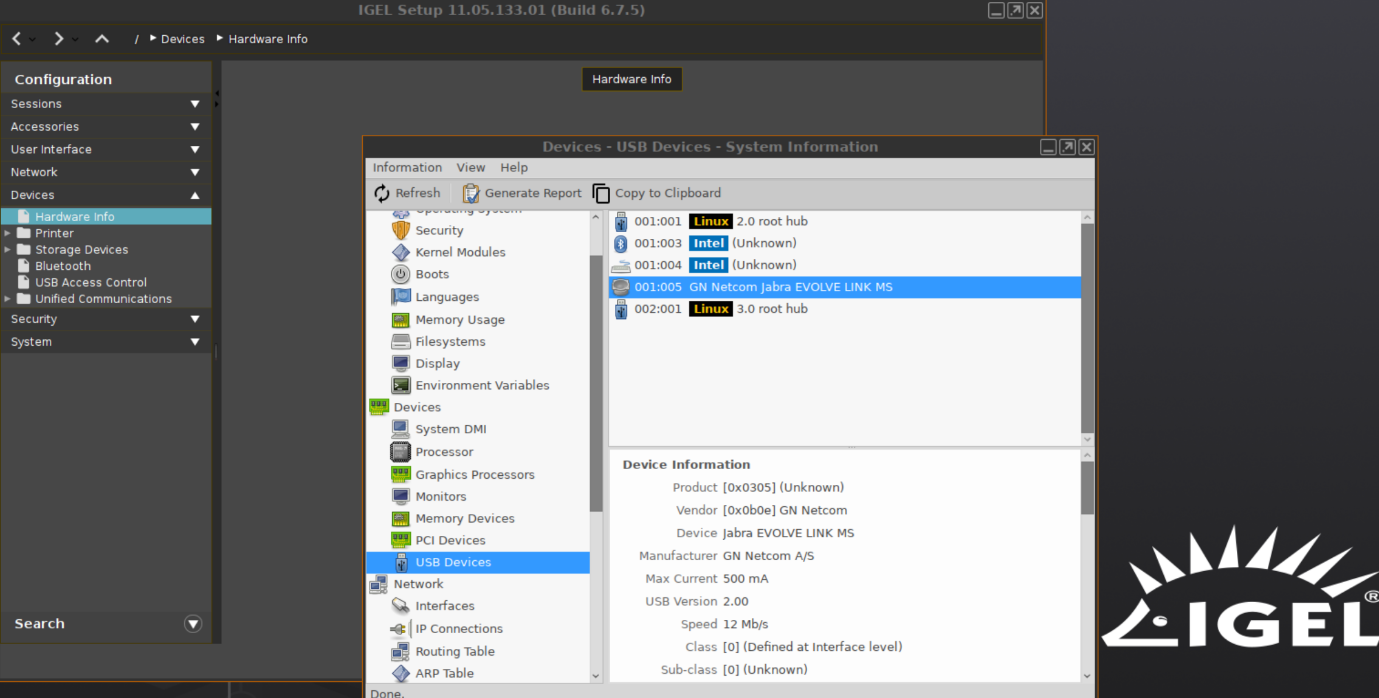Viewport: 1379px width, 698px height.
Task: Select the 002:001 Linux 3.0 root hub row
Action: (x=845, y=309)
